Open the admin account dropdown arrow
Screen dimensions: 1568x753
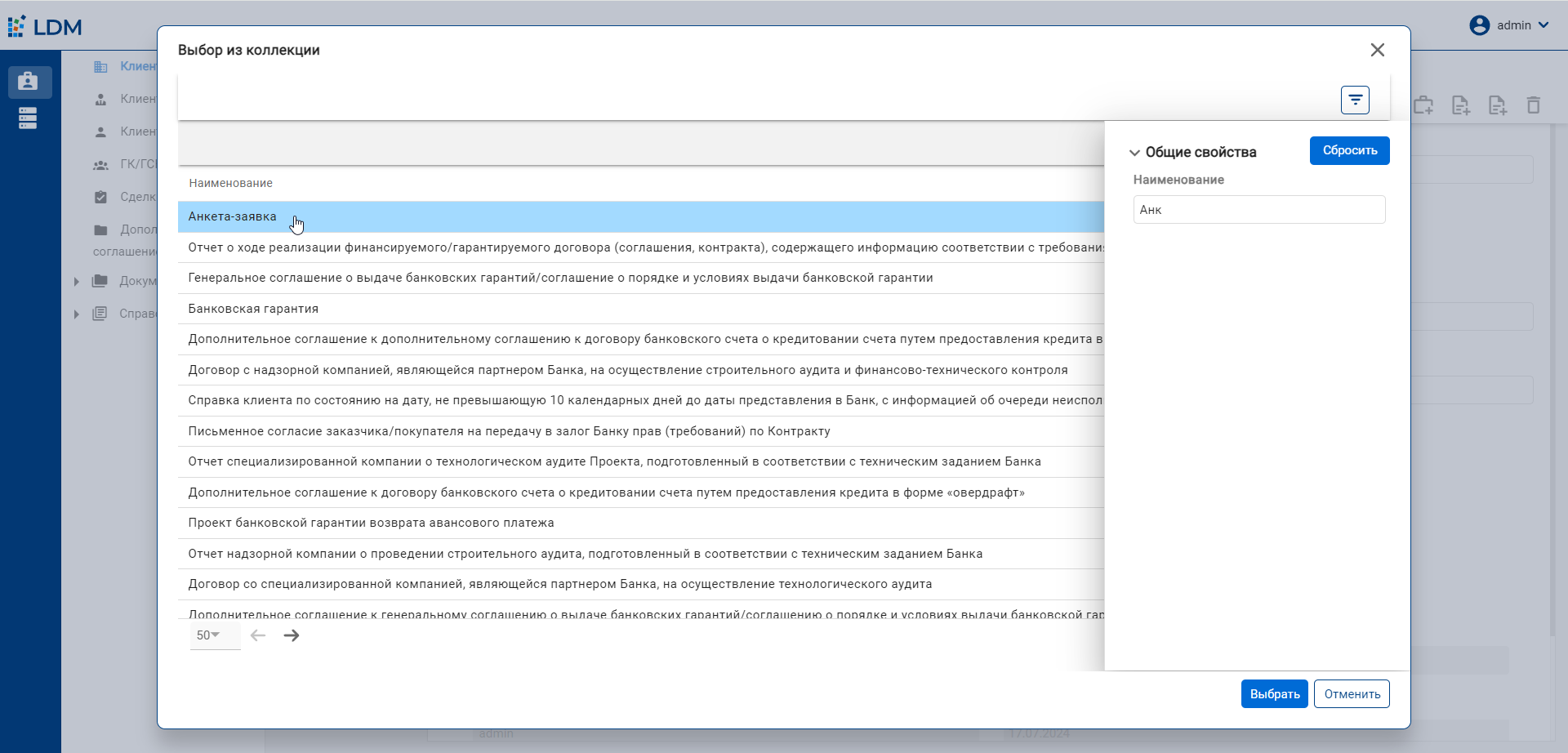(x=1543, y=25)
